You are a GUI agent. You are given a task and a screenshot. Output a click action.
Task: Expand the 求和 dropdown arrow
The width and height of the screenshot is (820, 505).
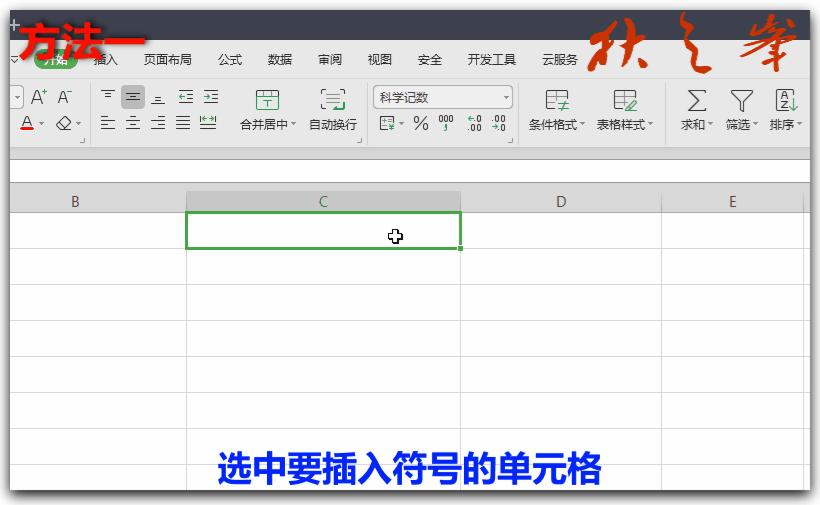pos(711,124)
